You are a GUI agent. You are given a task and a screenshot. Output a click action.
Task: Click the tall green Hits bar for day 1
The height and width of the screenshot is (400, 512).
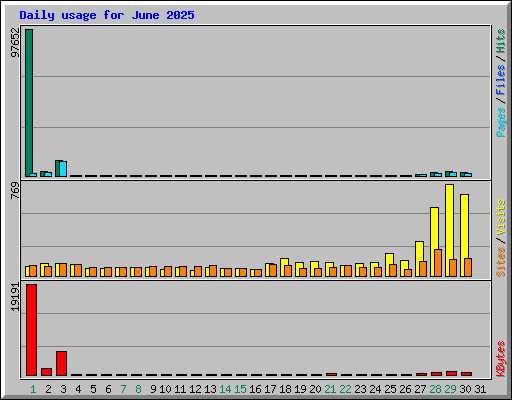coord(29,103)
